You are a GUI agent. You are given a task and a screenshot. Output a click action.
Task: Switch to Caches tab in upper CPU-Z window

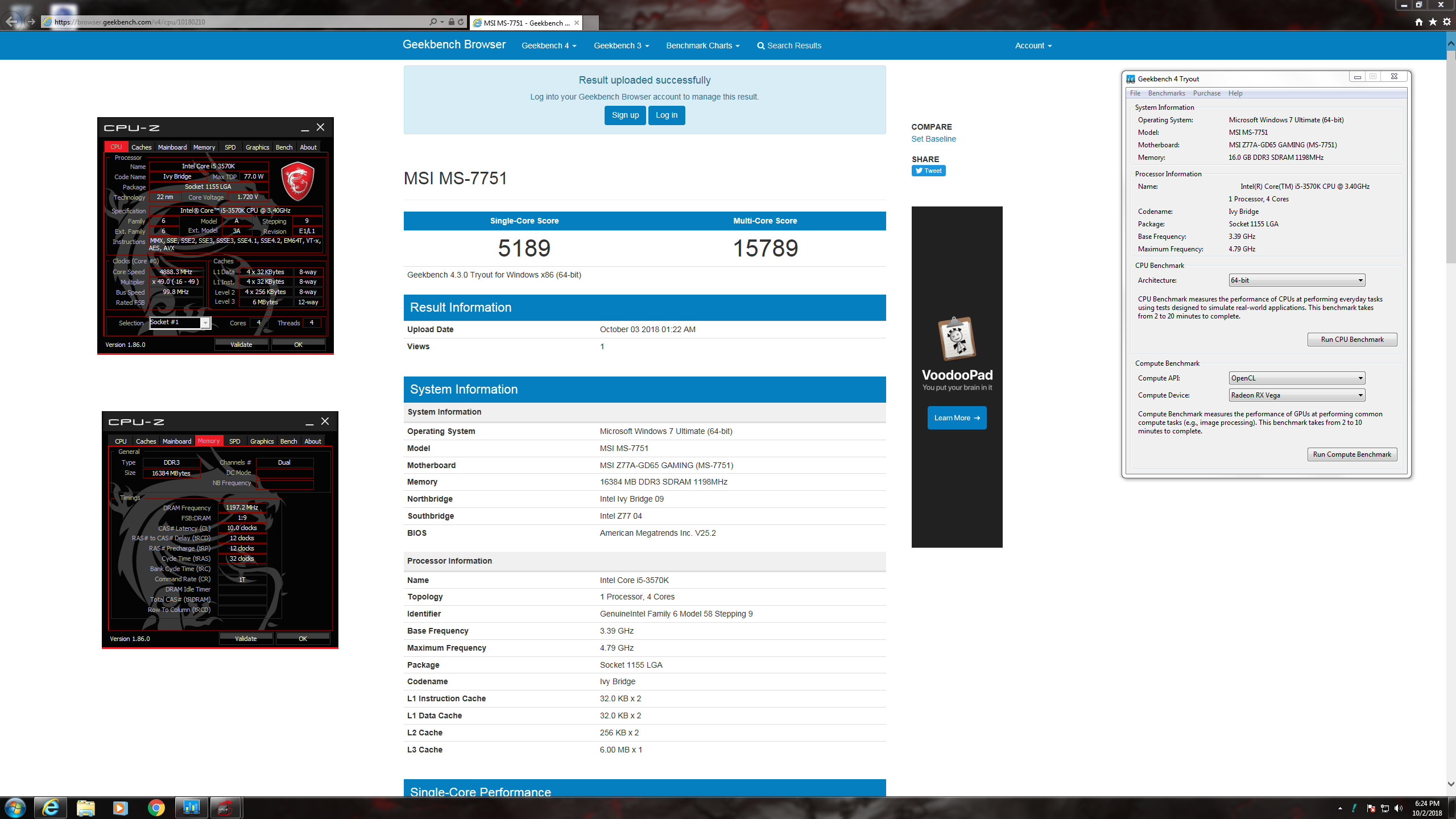(141, 147)
